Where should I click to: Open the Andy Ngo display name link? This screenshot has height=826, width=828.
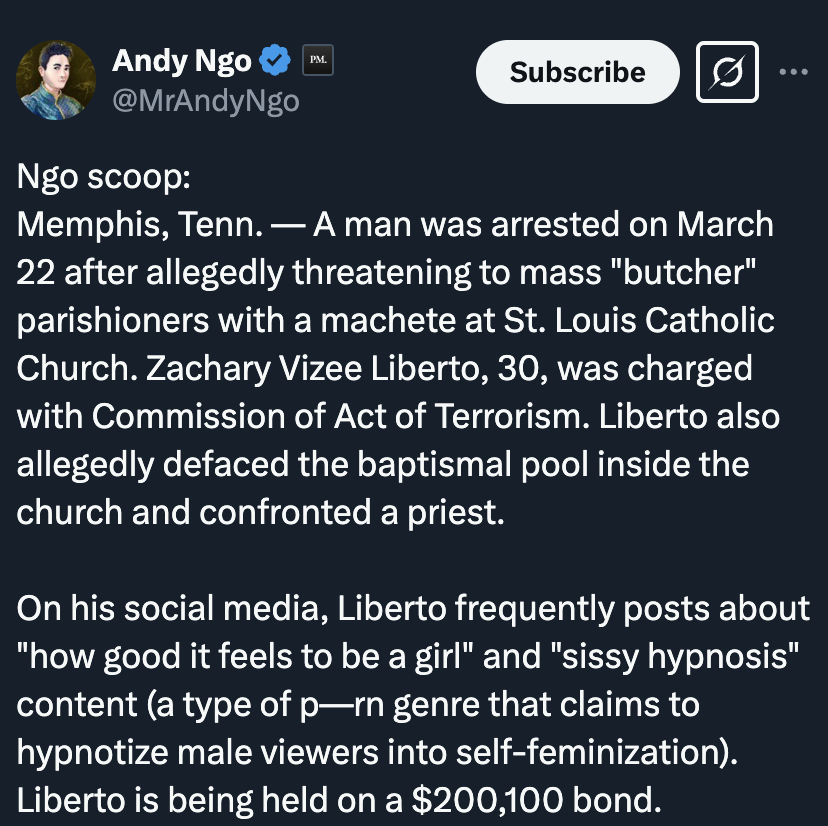[181, 62]
